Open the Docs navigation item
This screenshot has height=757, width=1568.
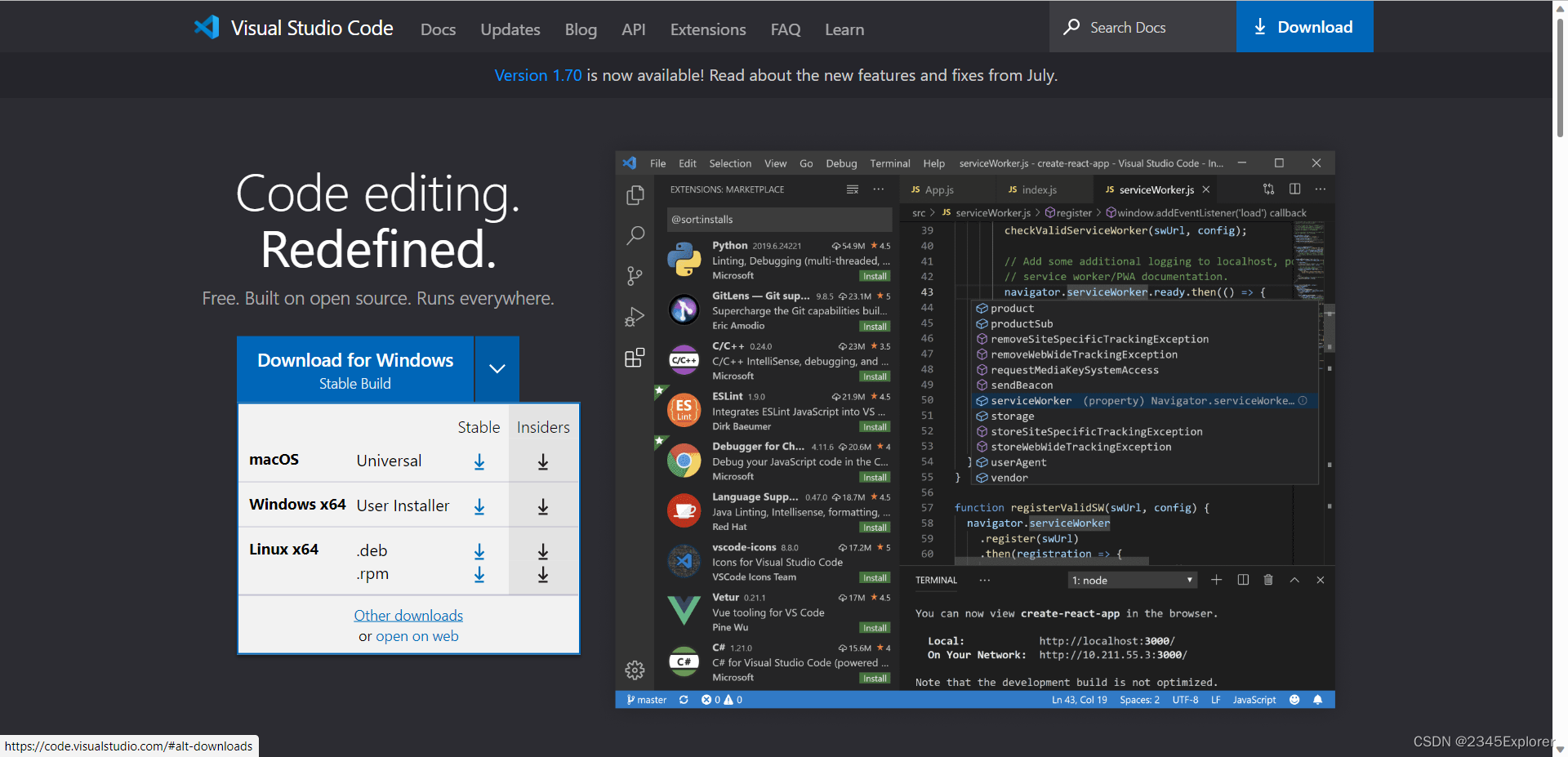(x=438, y=29)
